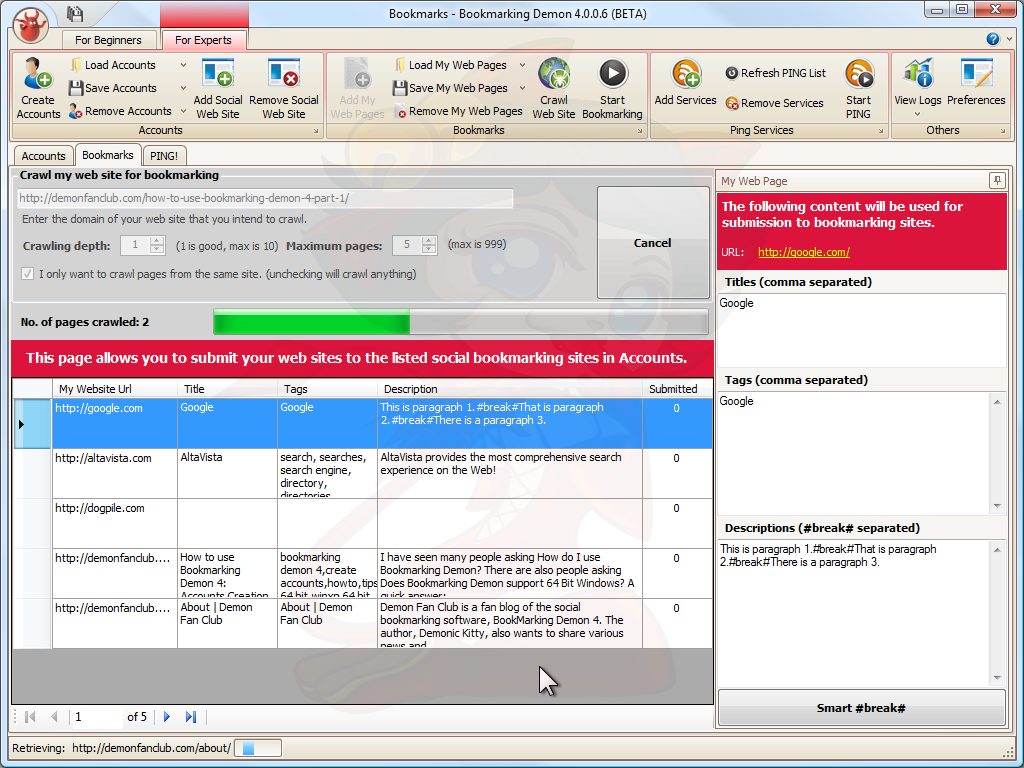Cancel the web site crawl
Image resolution: width=1024 pixels, height=768 pixels.
pyautogui.click(x=653, y=243)
